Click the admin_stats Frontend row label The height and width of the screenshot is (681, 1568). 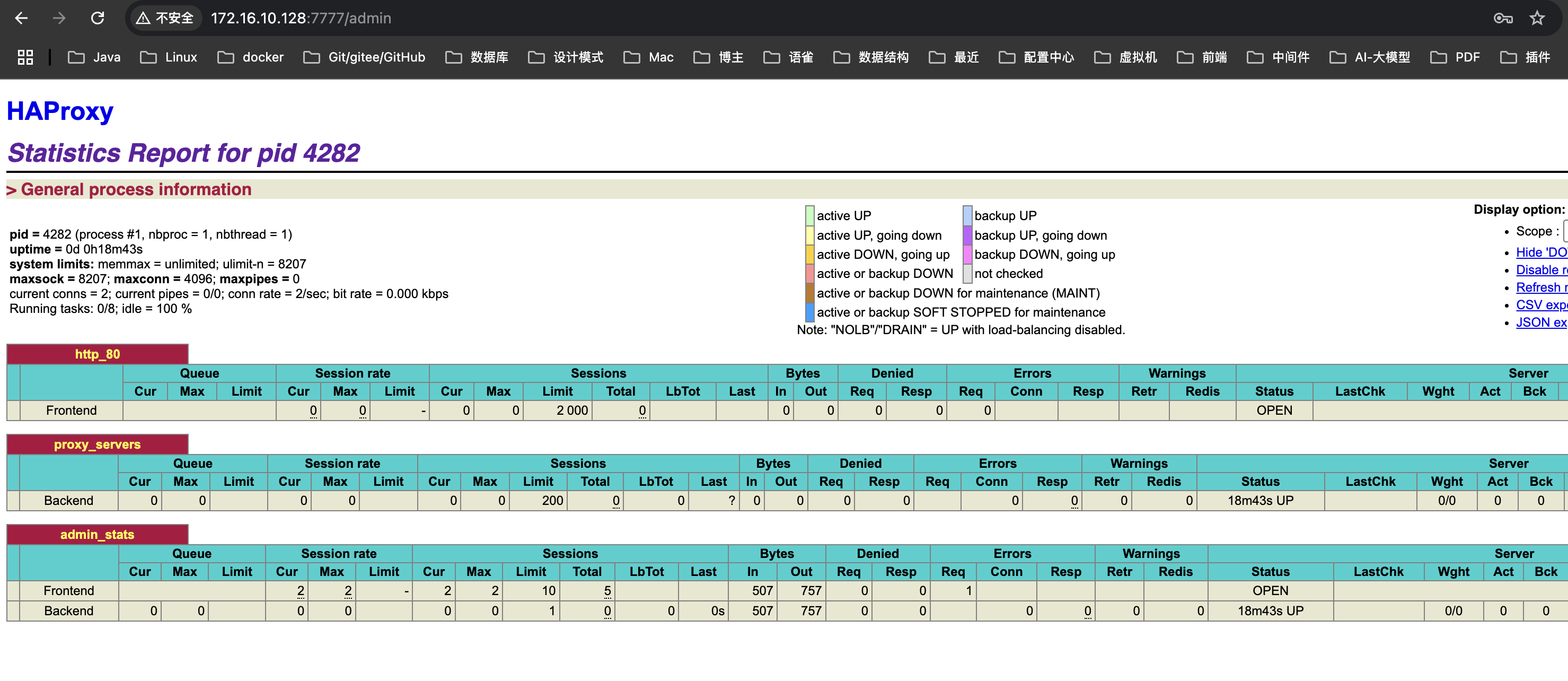69,591
